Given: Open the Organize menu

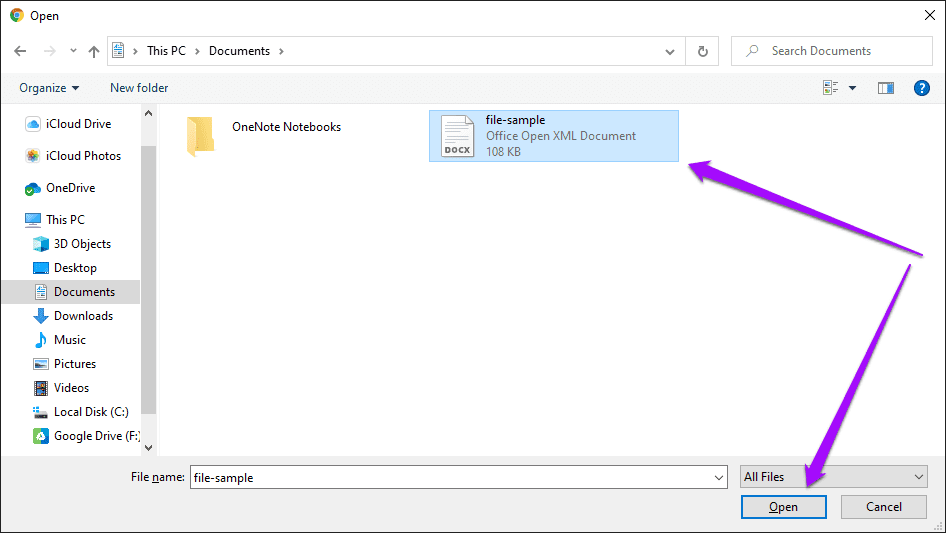Looking at the screenshot, I should (49, 88).
